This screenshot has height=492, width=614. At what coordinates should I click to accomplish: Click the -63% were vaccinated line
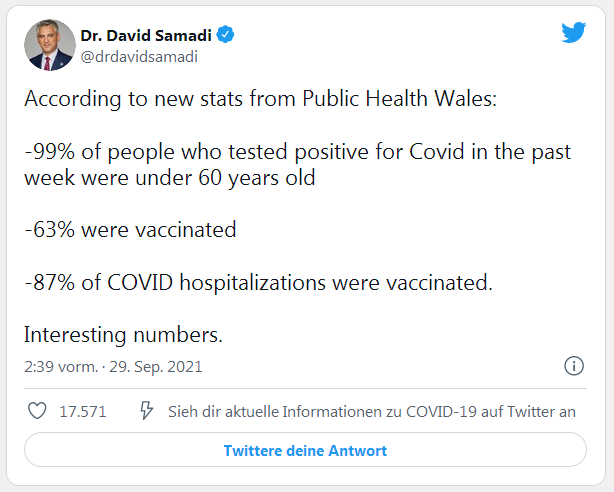[130, 230]
